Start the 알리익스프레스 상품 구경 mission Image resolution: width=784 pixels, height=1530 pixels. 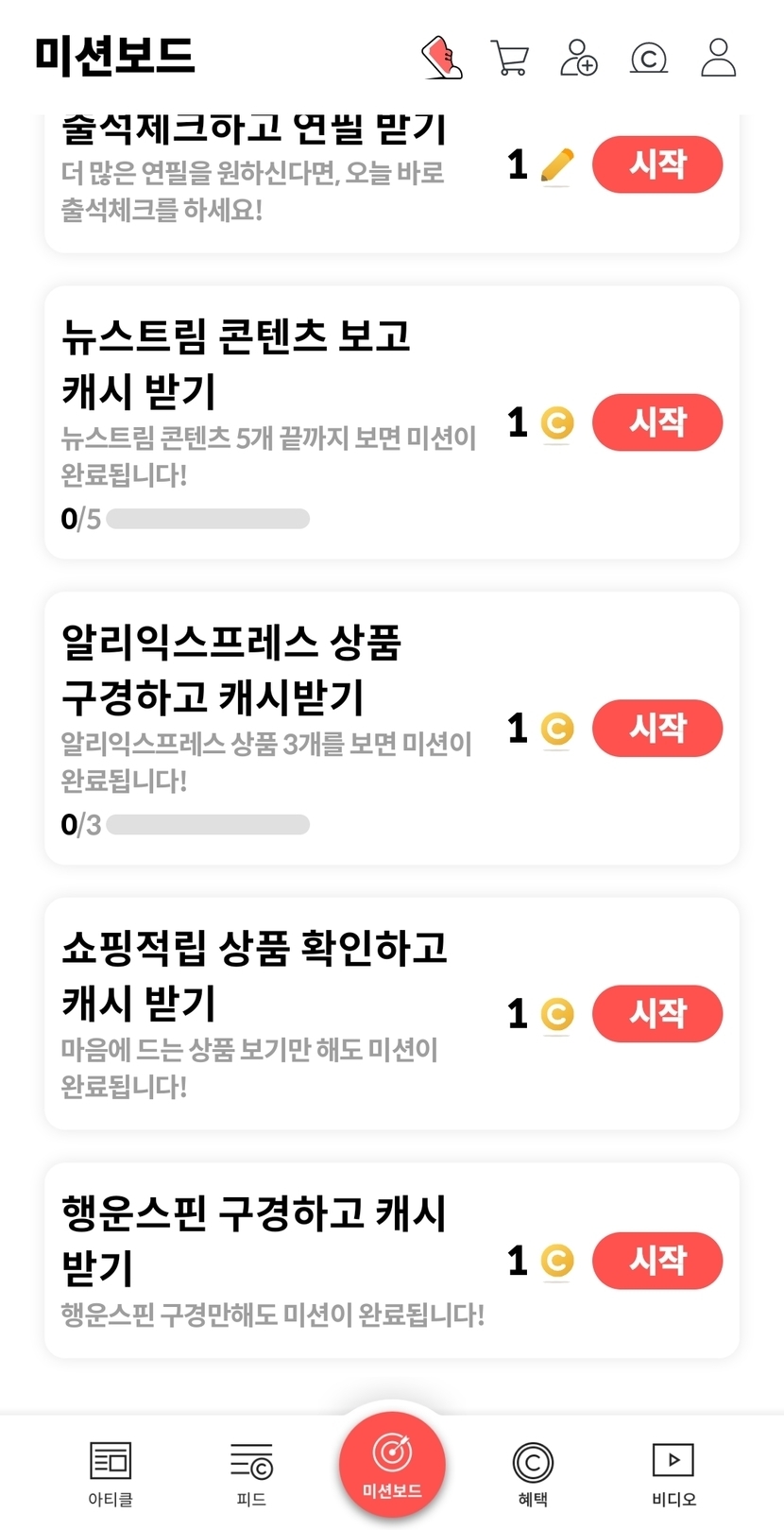657,728
